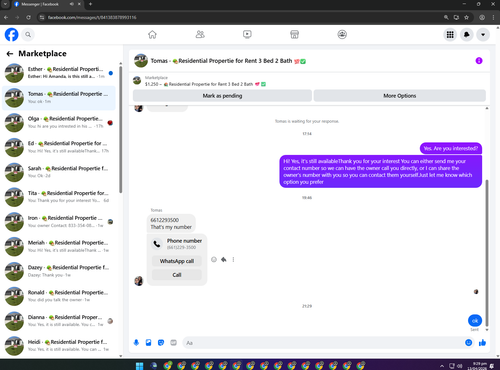
Task: Open the Olga conversation
Action: [x=59, y=122]
